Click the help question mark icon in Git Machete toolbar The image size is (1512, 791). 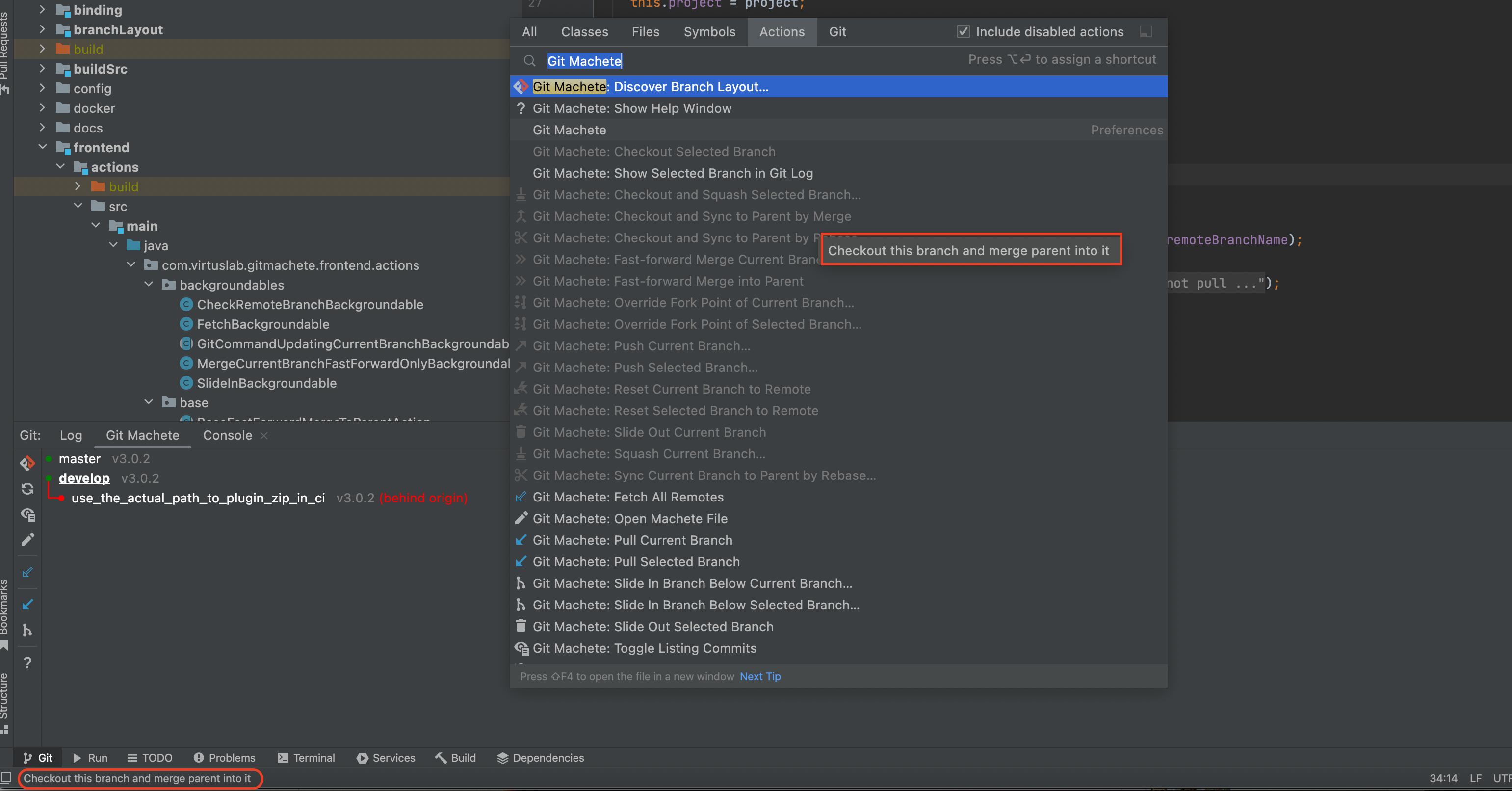[27, 662]
